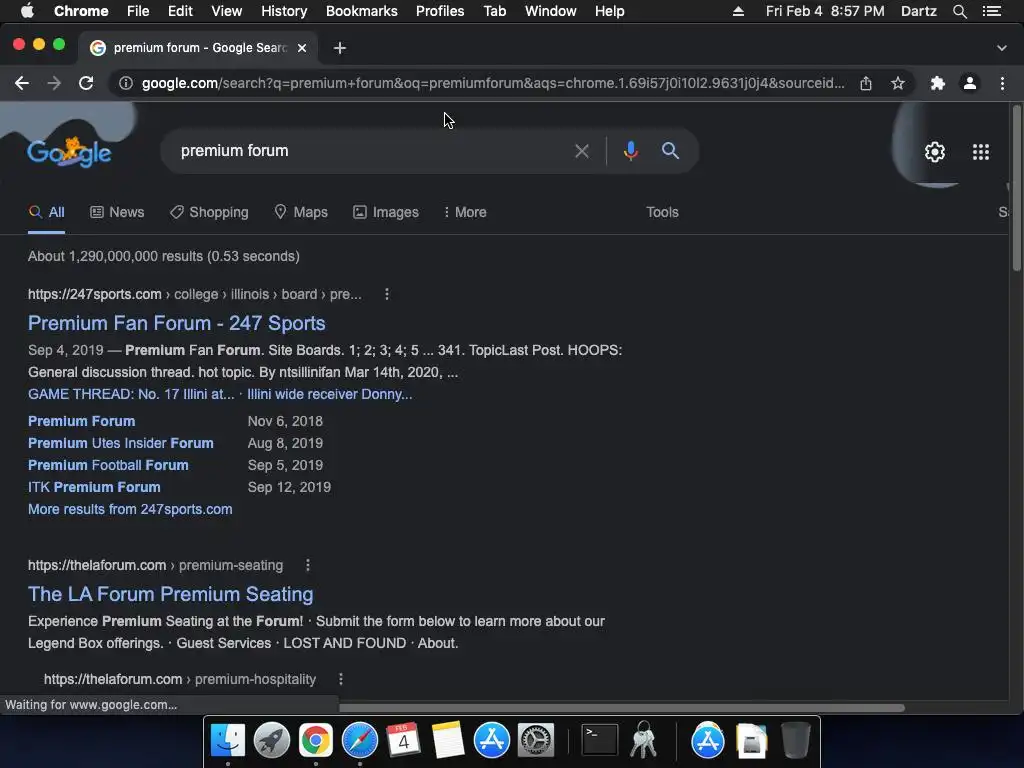
Task: Open Finder from the Dock
Action: coord(228,741)
